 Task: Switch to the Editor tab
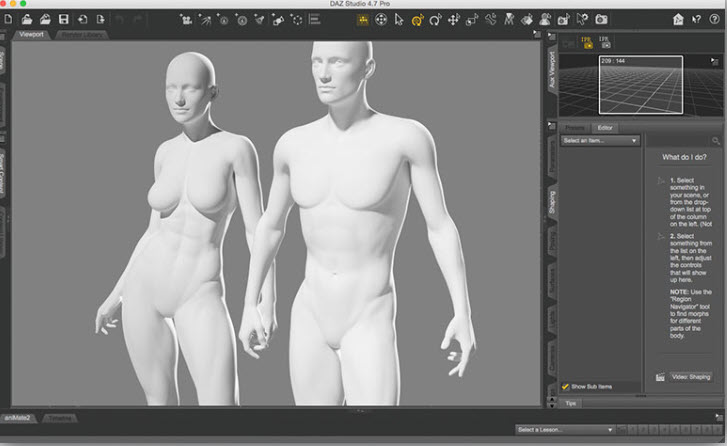pos(606,128)
